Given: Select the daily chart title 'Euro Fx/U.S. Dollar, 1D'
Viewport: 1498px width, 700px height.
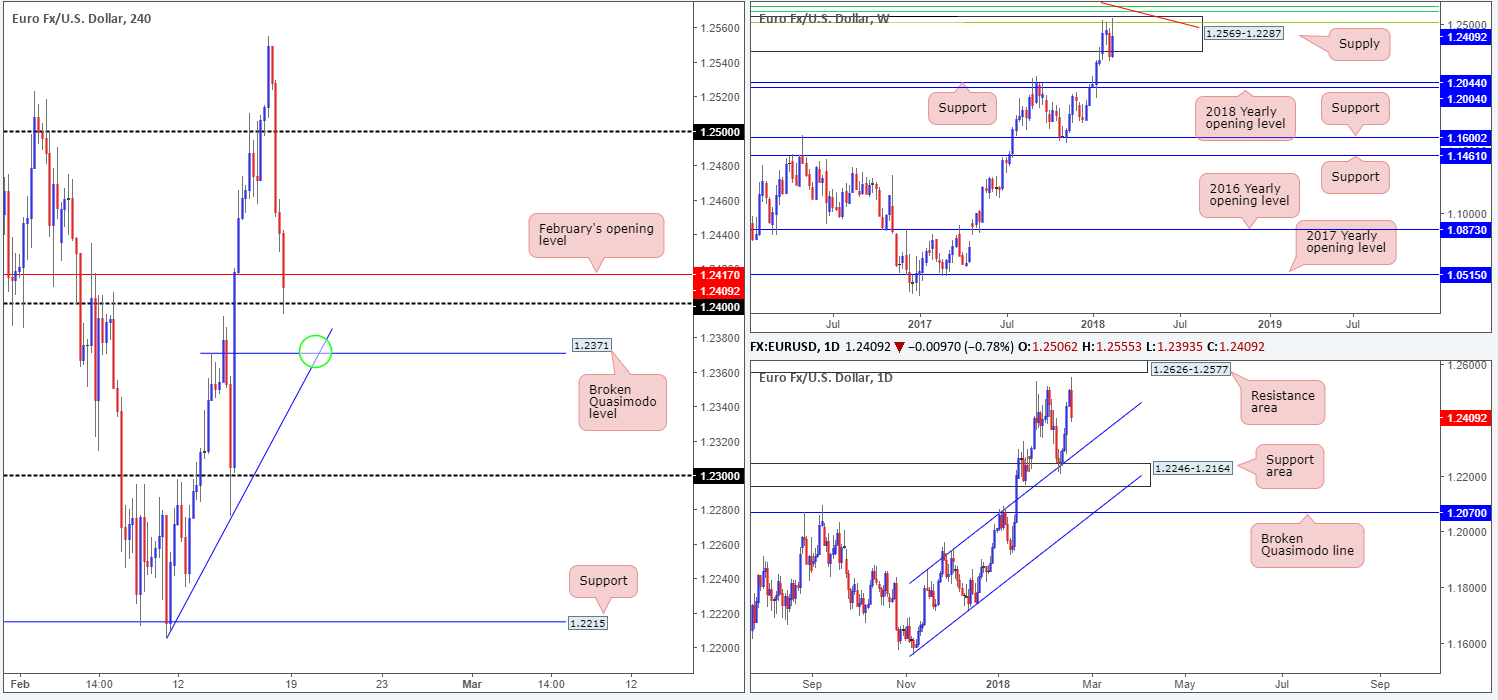Looking at the screenshot, I should tap(826, 377).
